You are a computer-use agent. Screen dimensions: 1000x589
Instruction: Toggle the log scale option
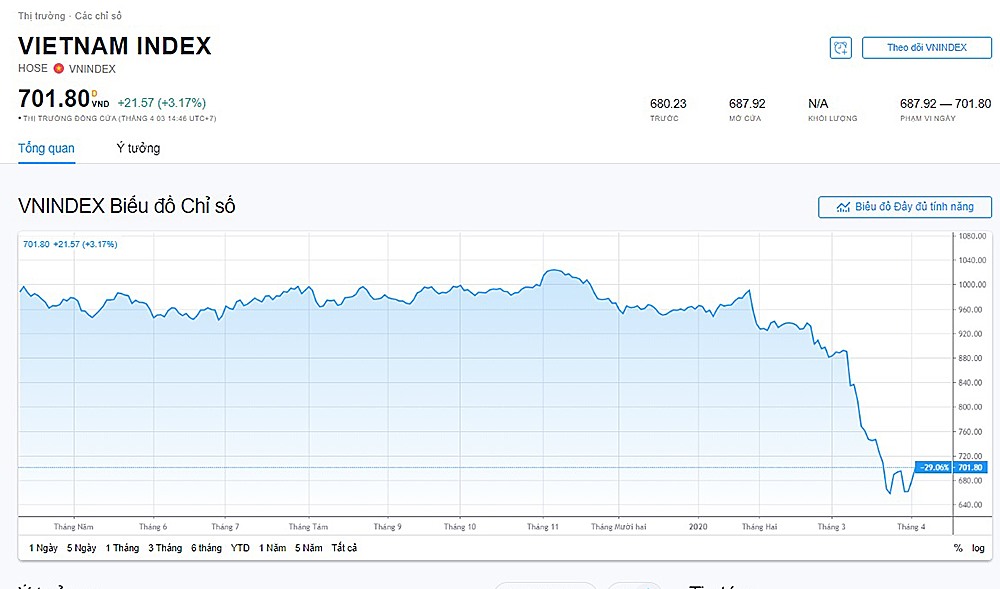[978, 548]
